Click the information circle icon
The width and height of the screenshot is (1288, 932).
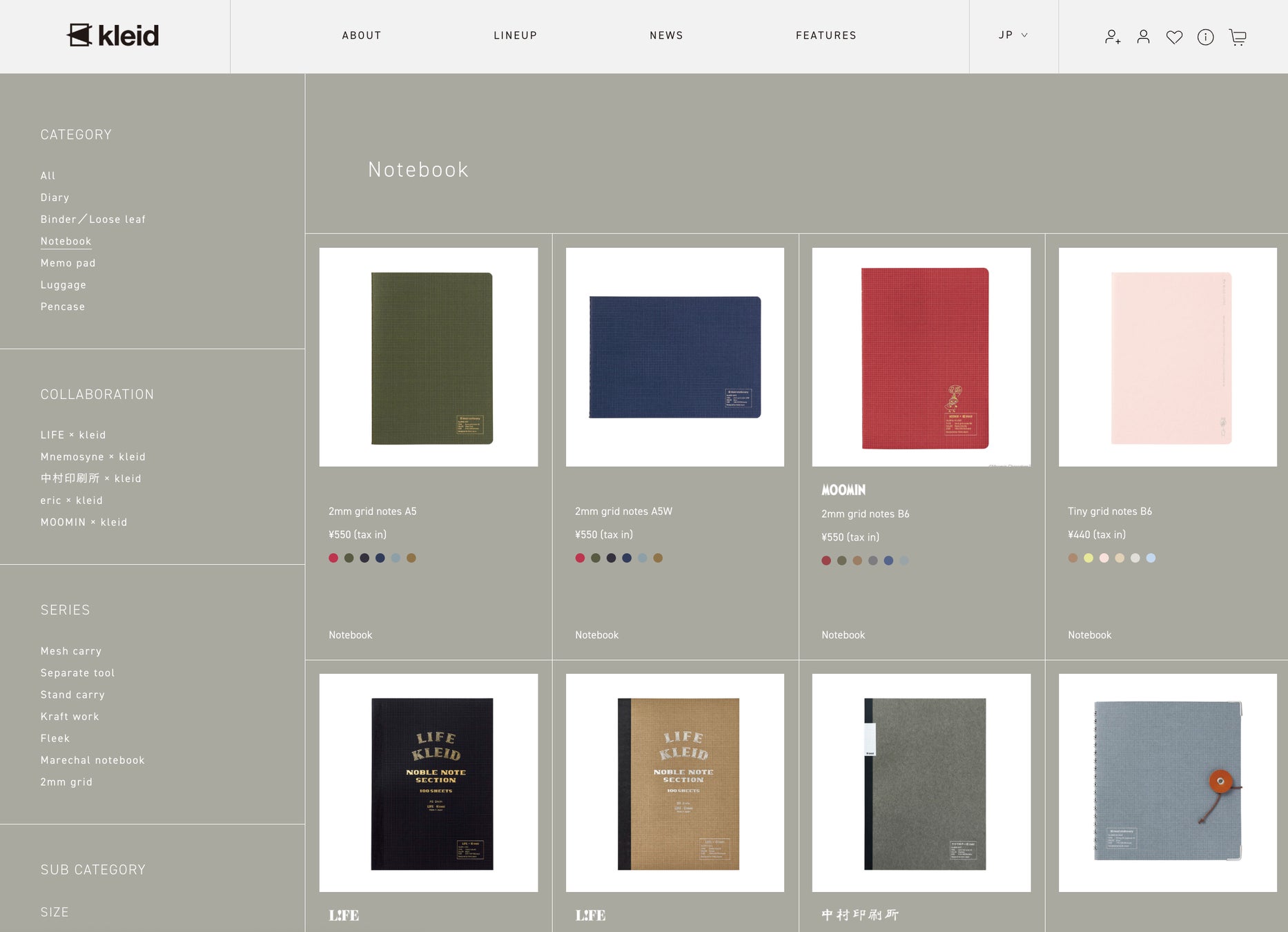click(x=1205, y=37)
